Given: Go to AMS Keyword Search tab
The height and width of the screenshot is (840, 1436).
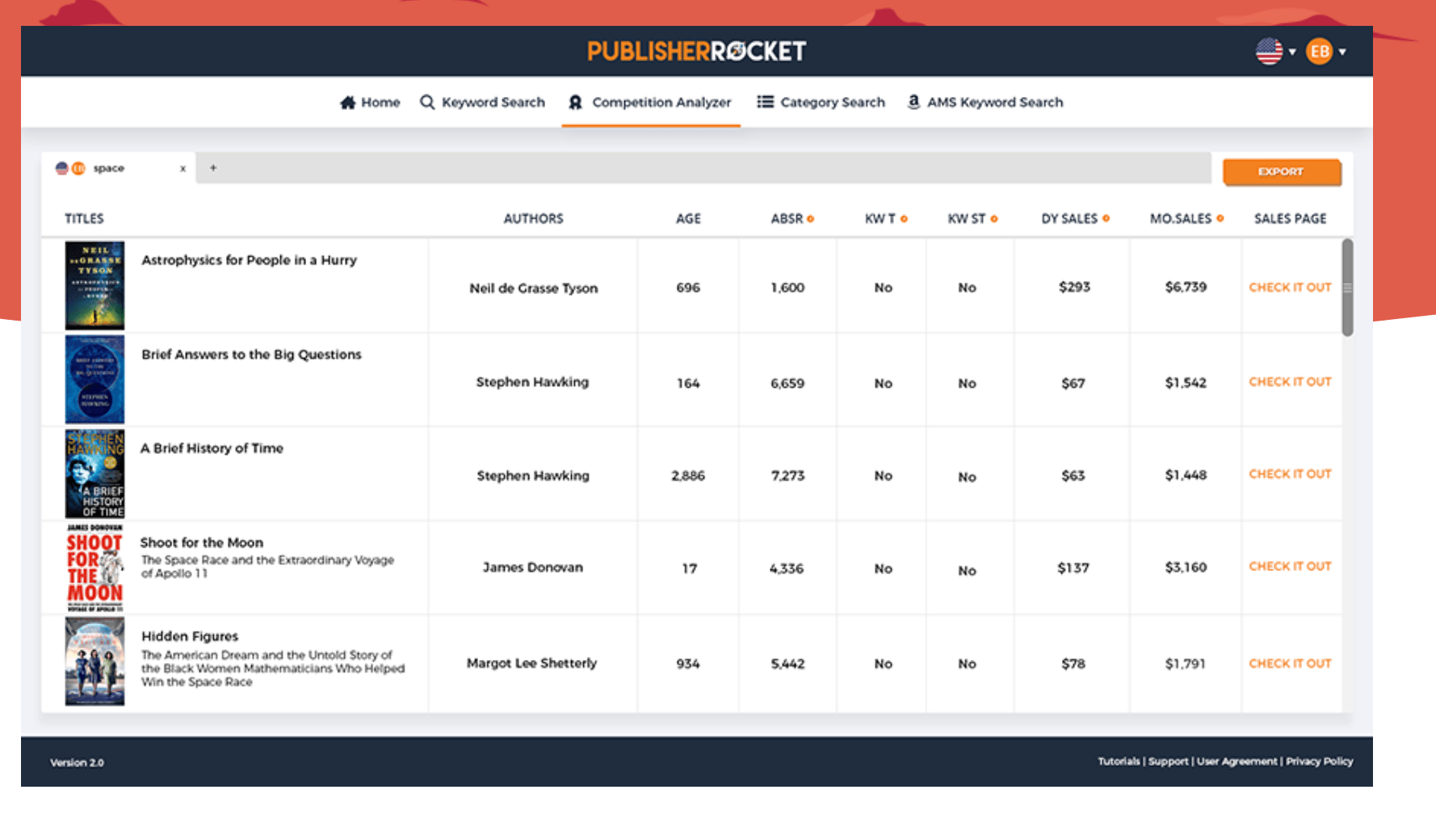Looking at the screenshot, I should 985,103.
